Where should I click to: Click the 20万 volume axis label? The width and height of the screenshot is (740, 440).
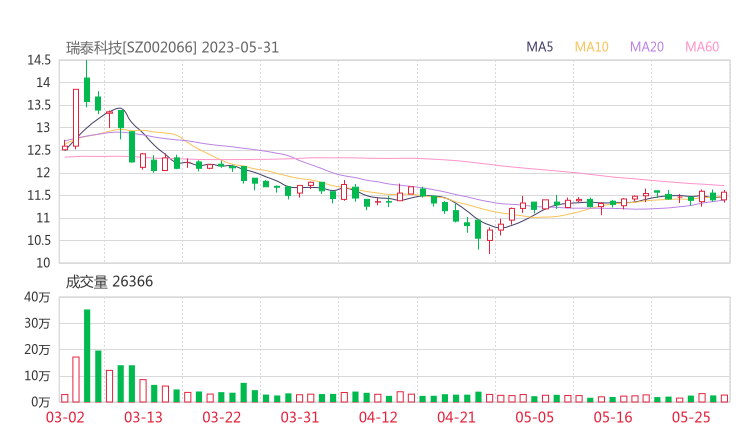[x=37, y=350]
